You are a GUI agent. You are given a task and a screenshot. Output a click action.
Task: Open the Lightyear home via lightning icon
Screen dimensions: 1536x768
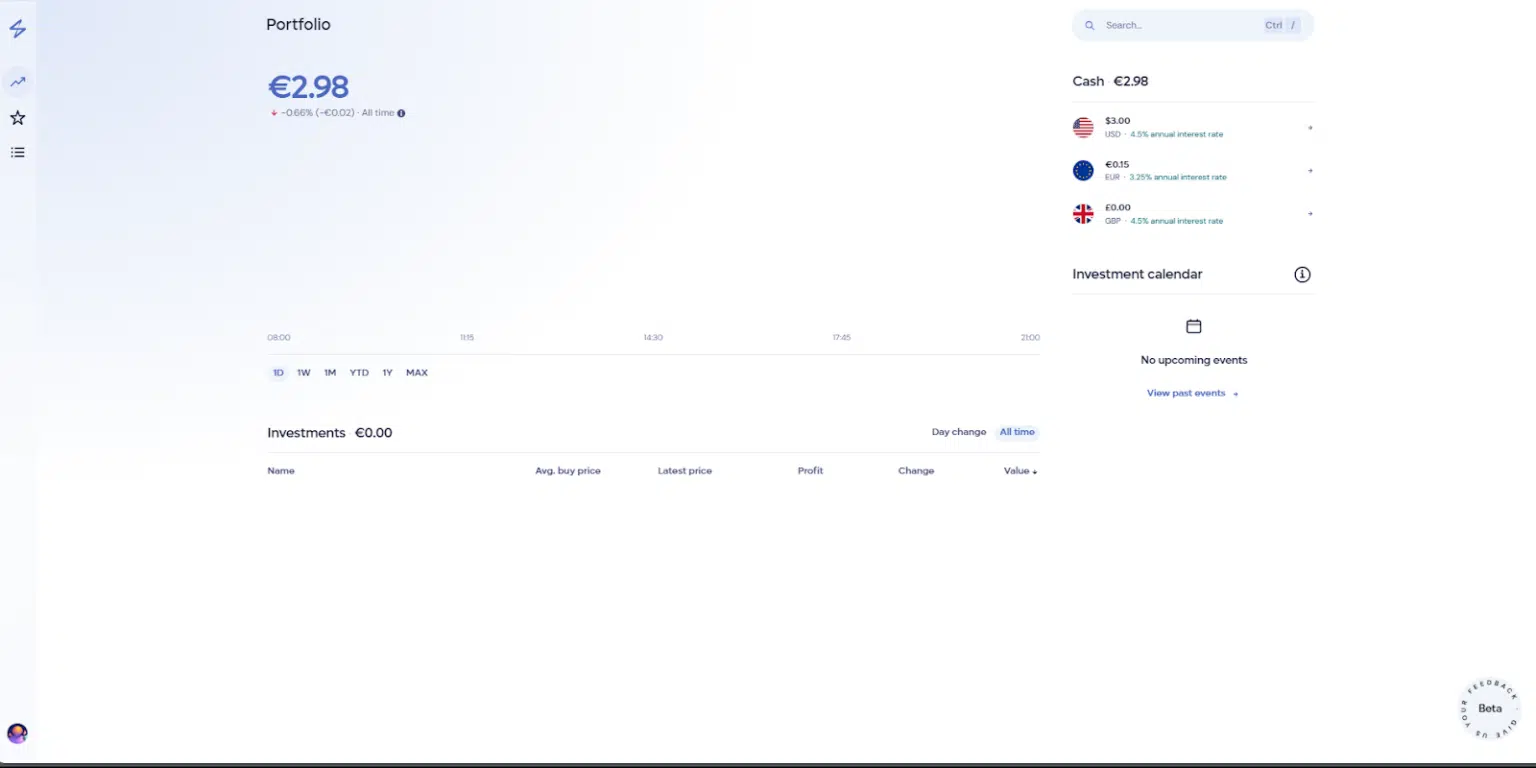coord(17,29)
